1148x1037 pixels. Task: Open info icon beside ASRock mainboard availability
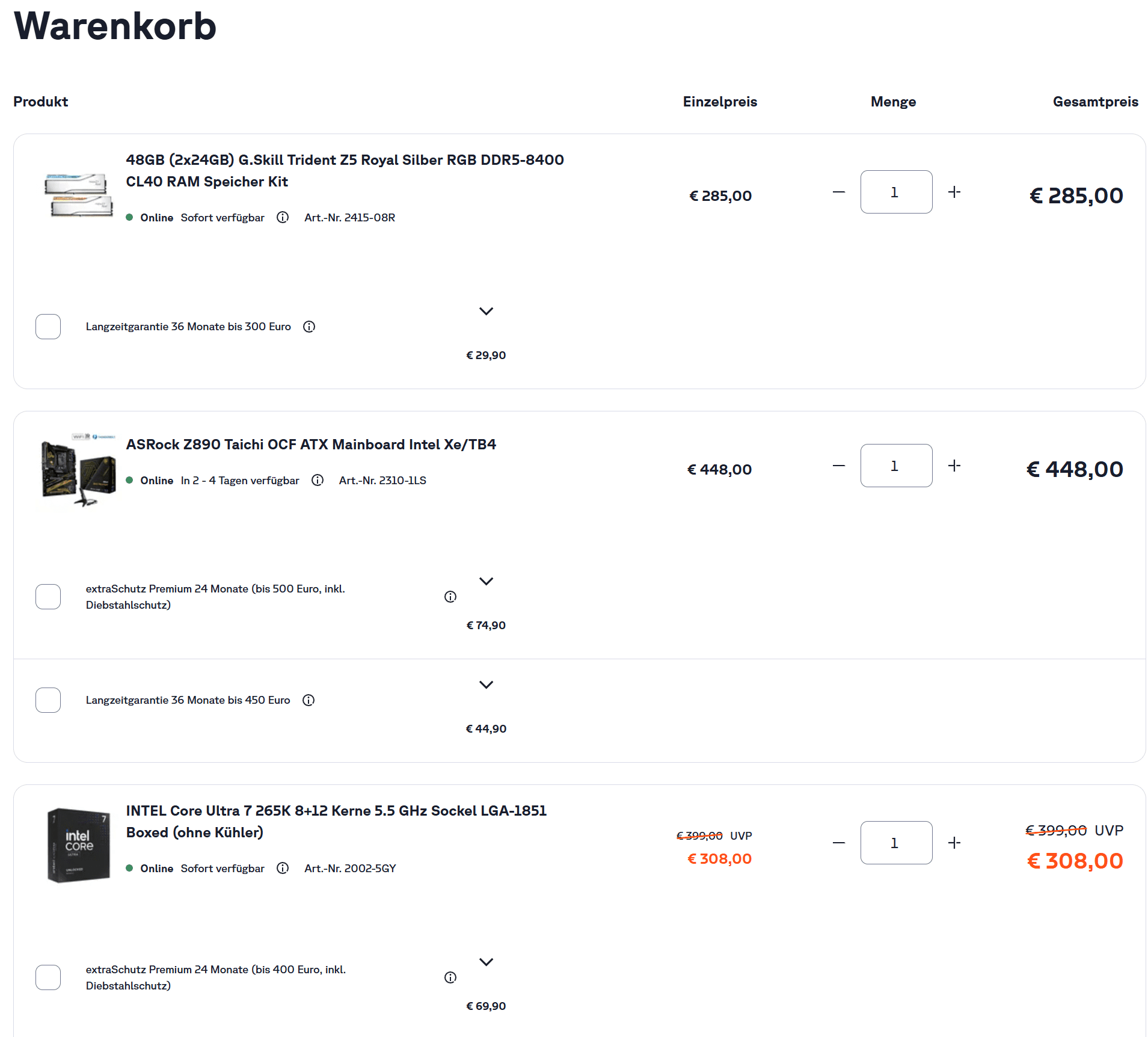318,480
